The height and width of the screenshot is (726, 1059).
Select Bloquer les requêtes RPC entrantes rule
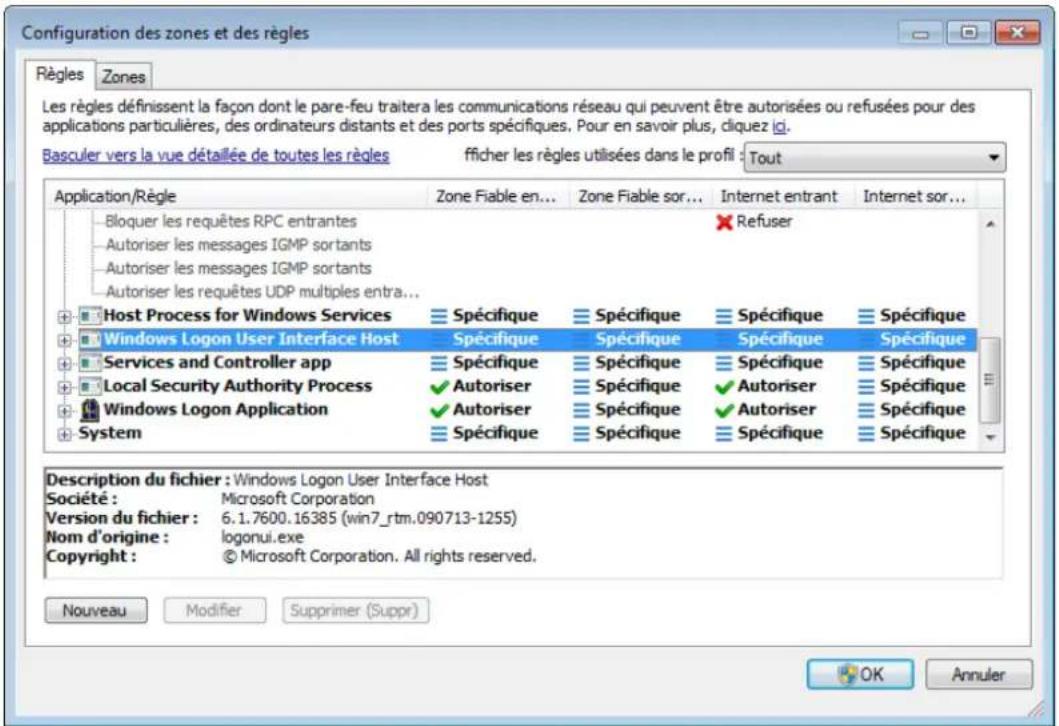231,222
